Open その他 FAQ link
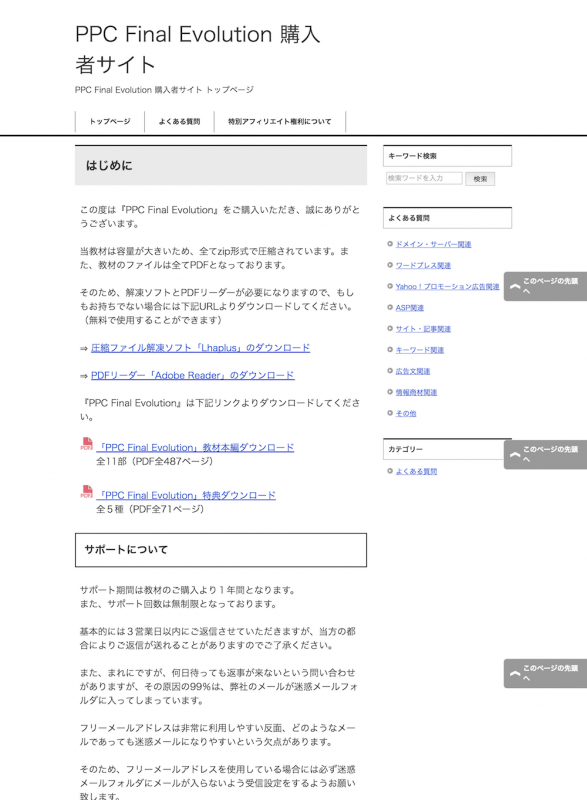Viewport: 587px width, 800px height. coord(405,413)
